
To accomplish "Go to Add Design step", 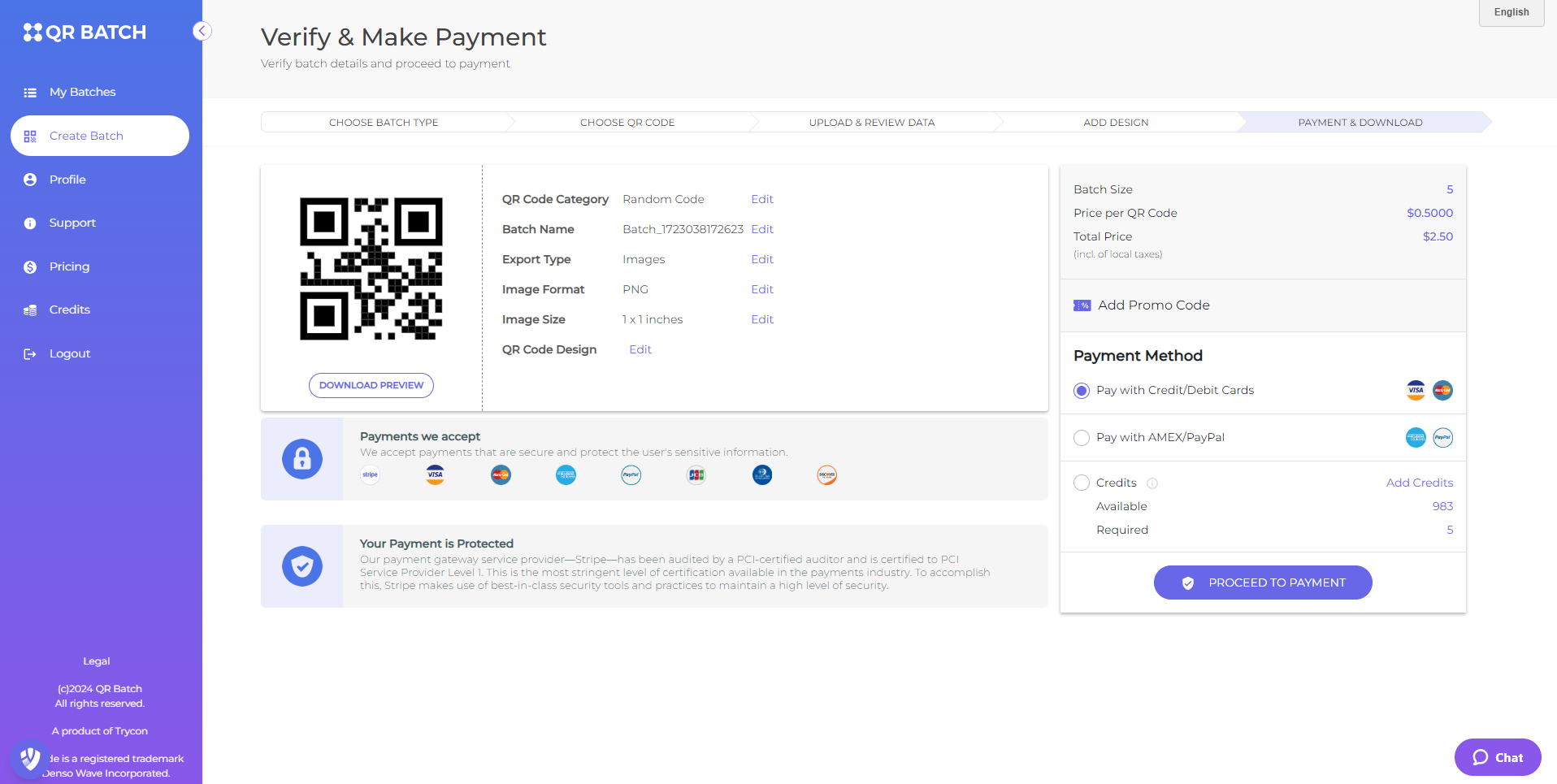I will pos(1116,123).
